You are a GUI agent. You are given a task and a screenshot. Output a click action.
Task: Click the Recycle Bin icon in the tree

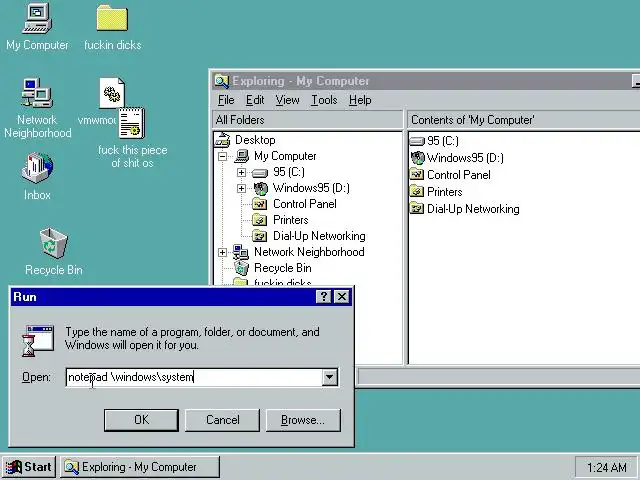point(241,268)
